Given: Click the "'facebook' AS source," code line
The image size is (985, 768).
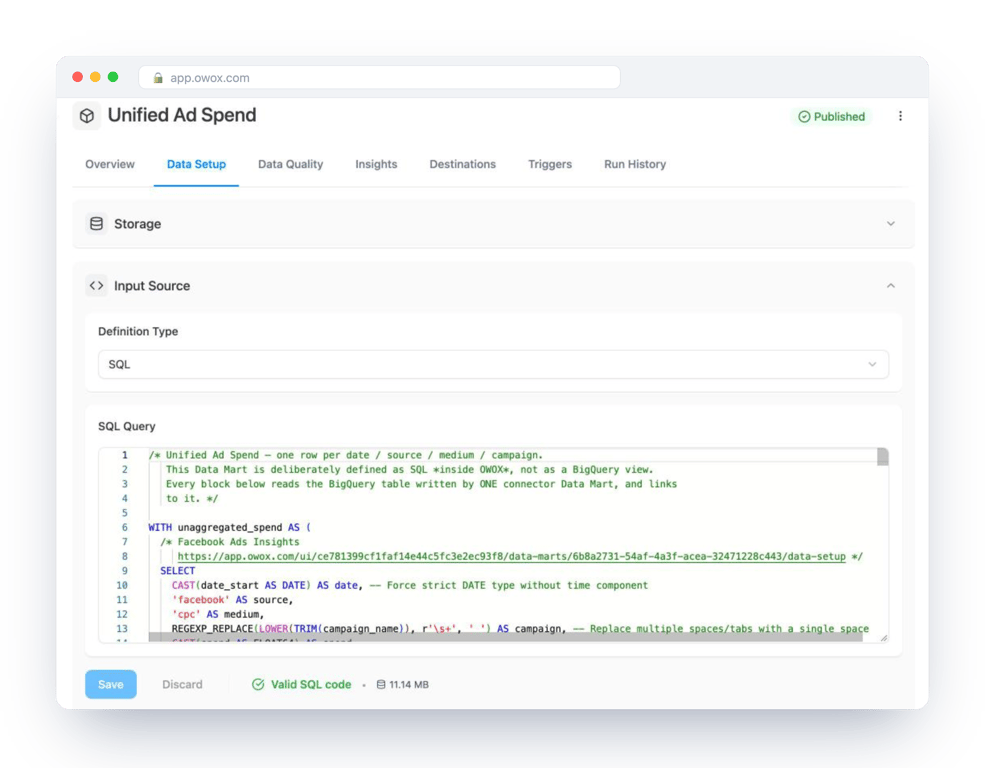Looking at the screenshot, I should pyautogui.click(x=232, y=600).
